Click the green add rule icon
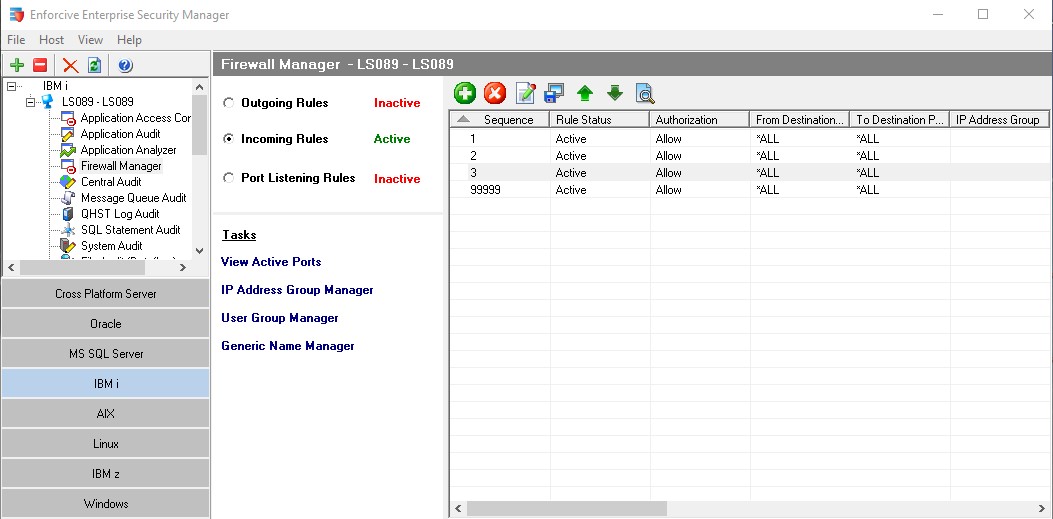 [x=465, y=93]
